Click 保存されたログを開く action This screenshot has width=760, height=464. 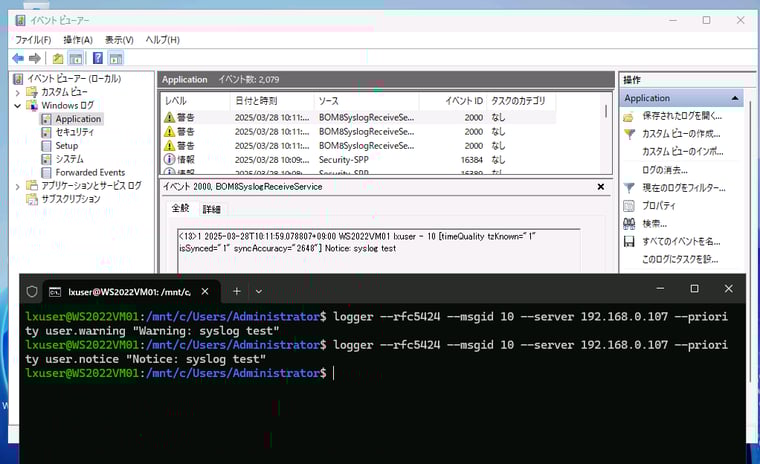[x=681, y=116]
